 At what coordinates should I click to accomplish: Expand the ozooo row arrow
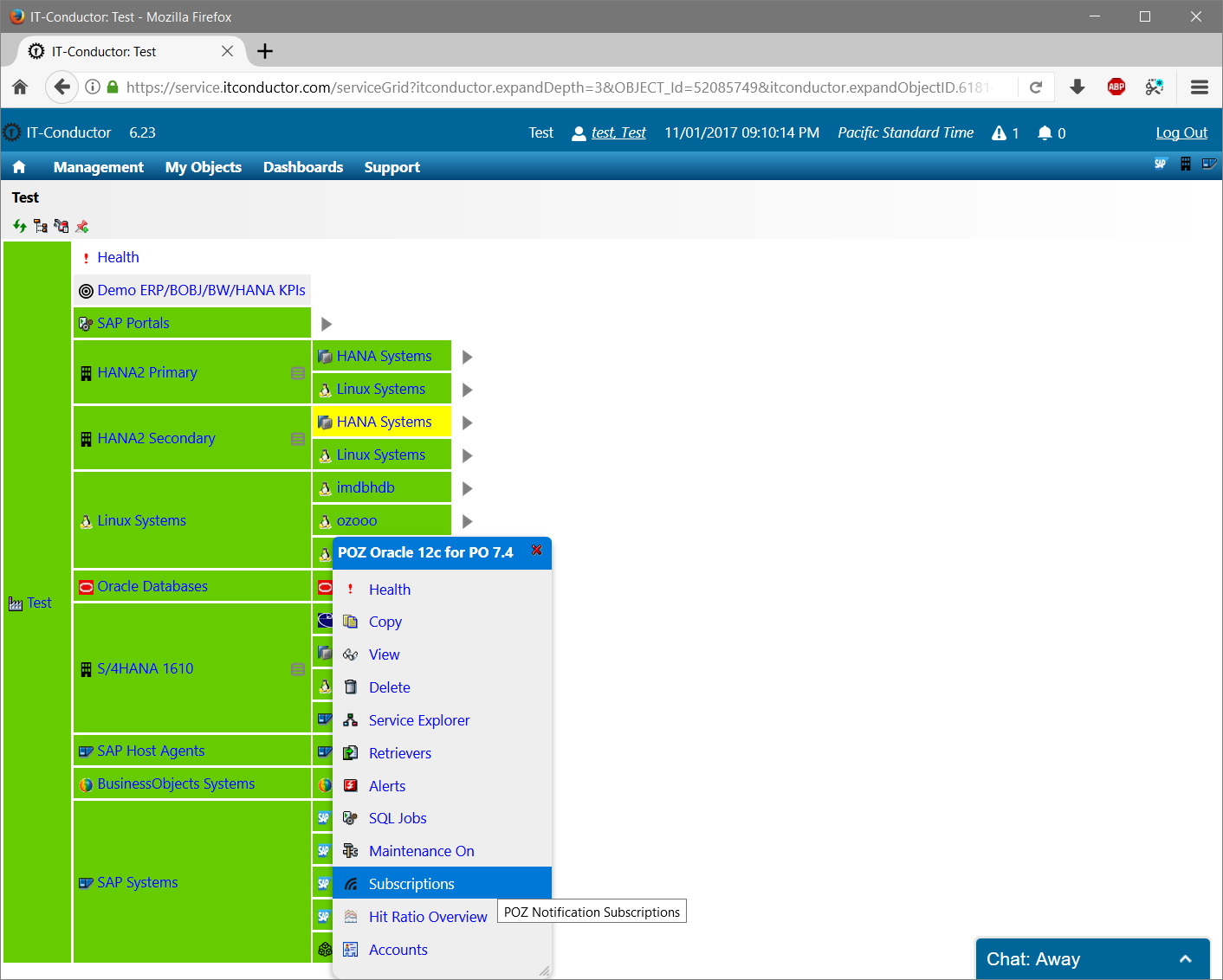coord(467,521)
